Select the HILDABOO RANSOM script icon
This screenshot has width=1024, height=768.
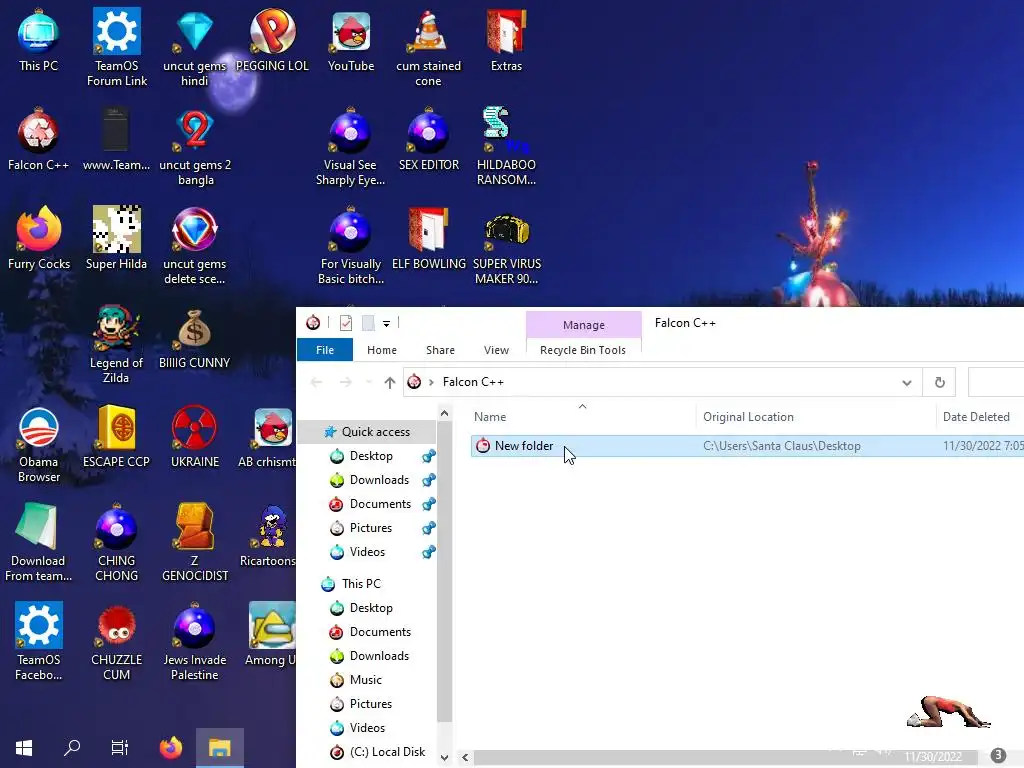click(x=506, y=148)
